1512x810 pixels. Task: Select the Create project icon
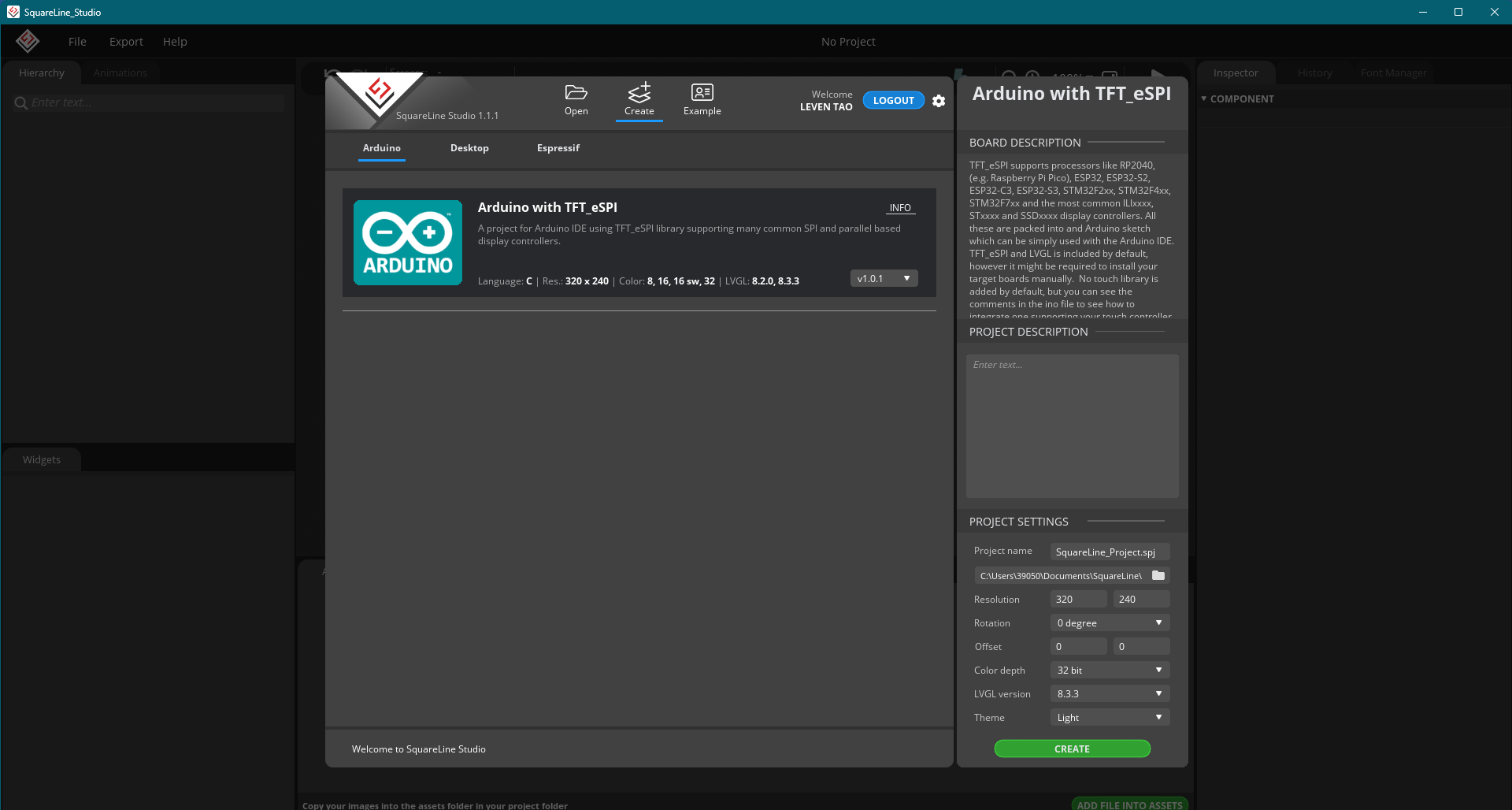tap(639, 100)
